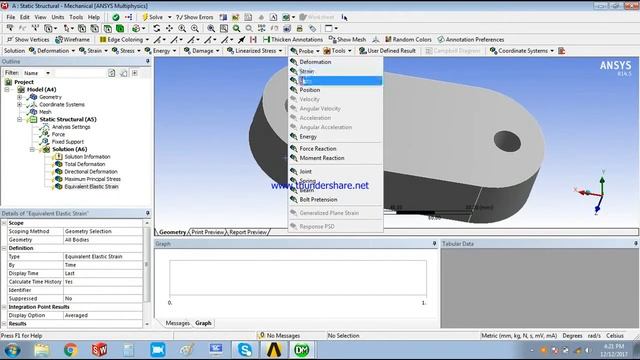Open Skype from the taskbar
Image resolution: width=640 pixels, height=360 pixels.
pyautogui.click(x=245, y=350)
